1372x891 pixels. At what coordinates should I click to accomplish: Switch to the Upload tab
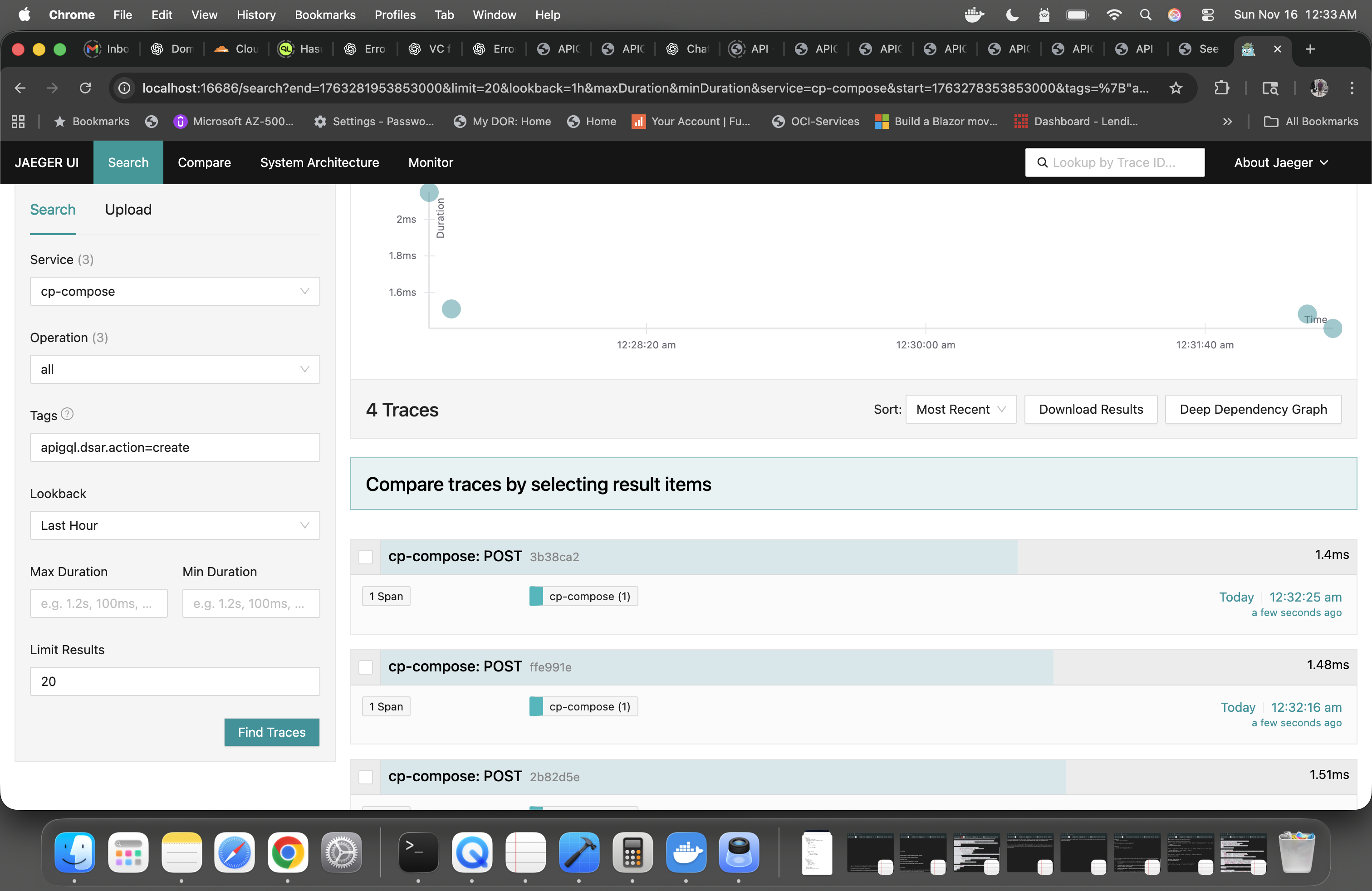tap(128, 209)
